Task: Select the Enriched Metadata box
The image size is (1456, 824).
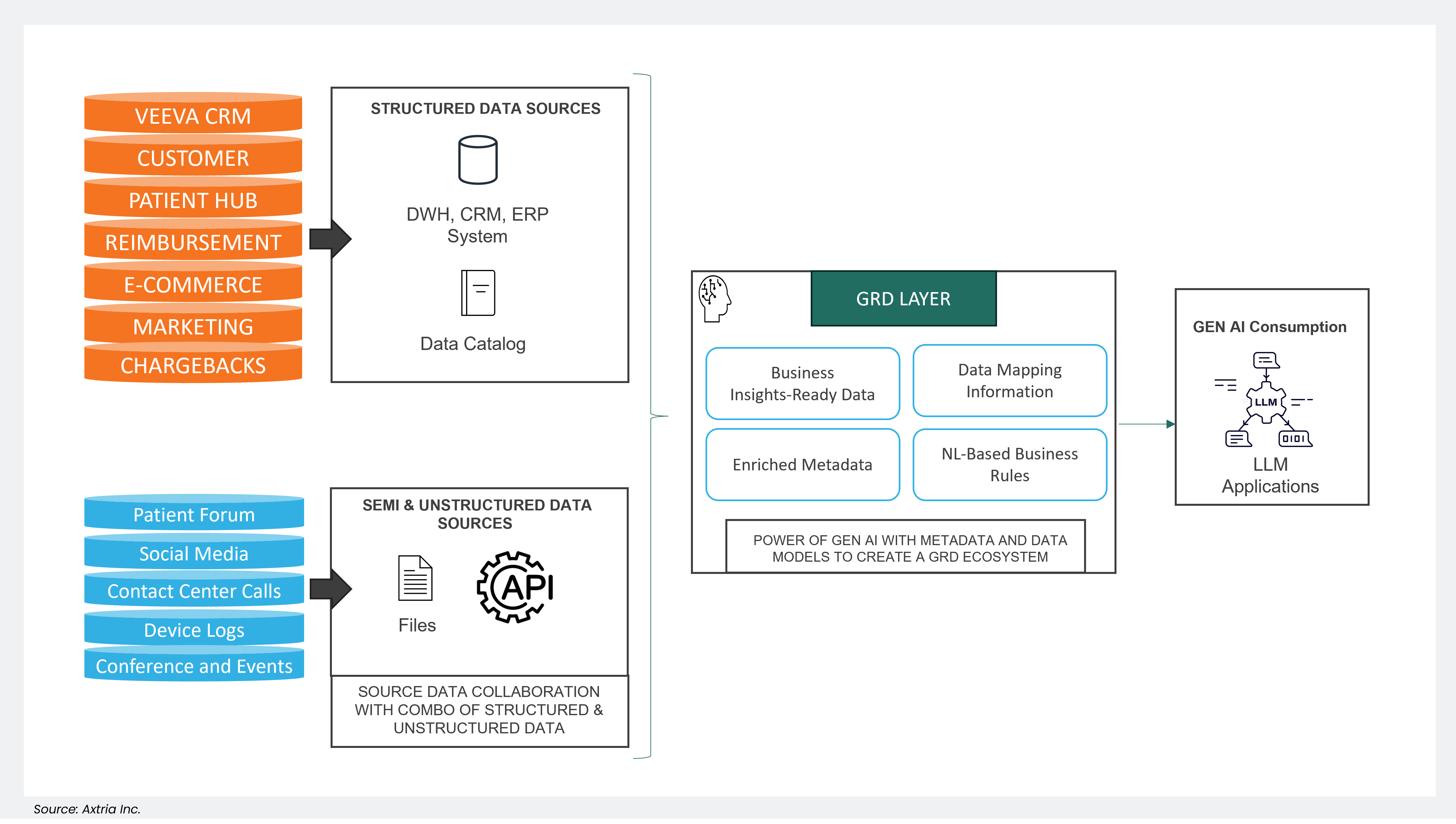Action: (802, 464)
